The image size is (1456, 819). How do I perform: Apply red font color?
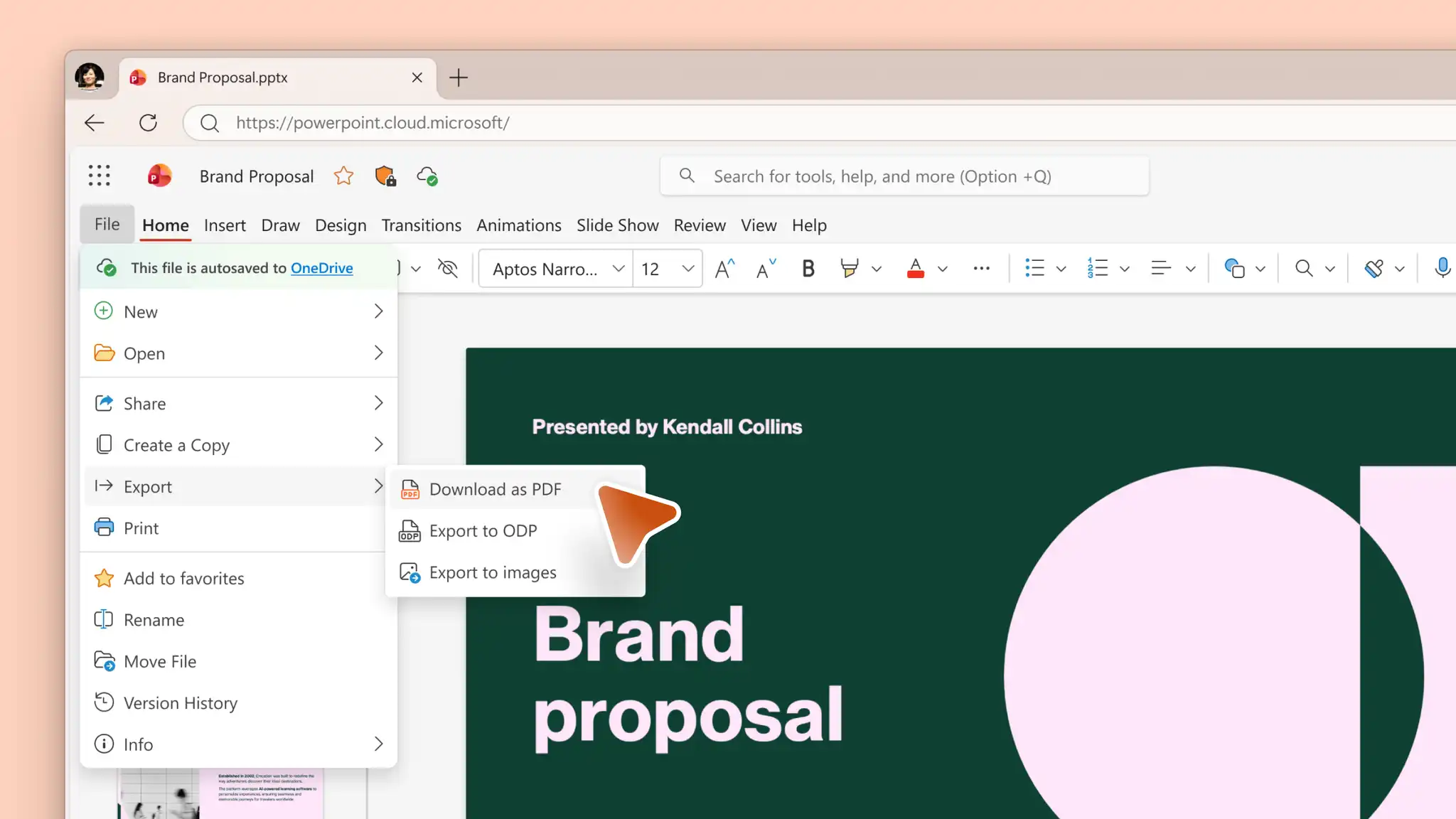click(x=916, y=269)
